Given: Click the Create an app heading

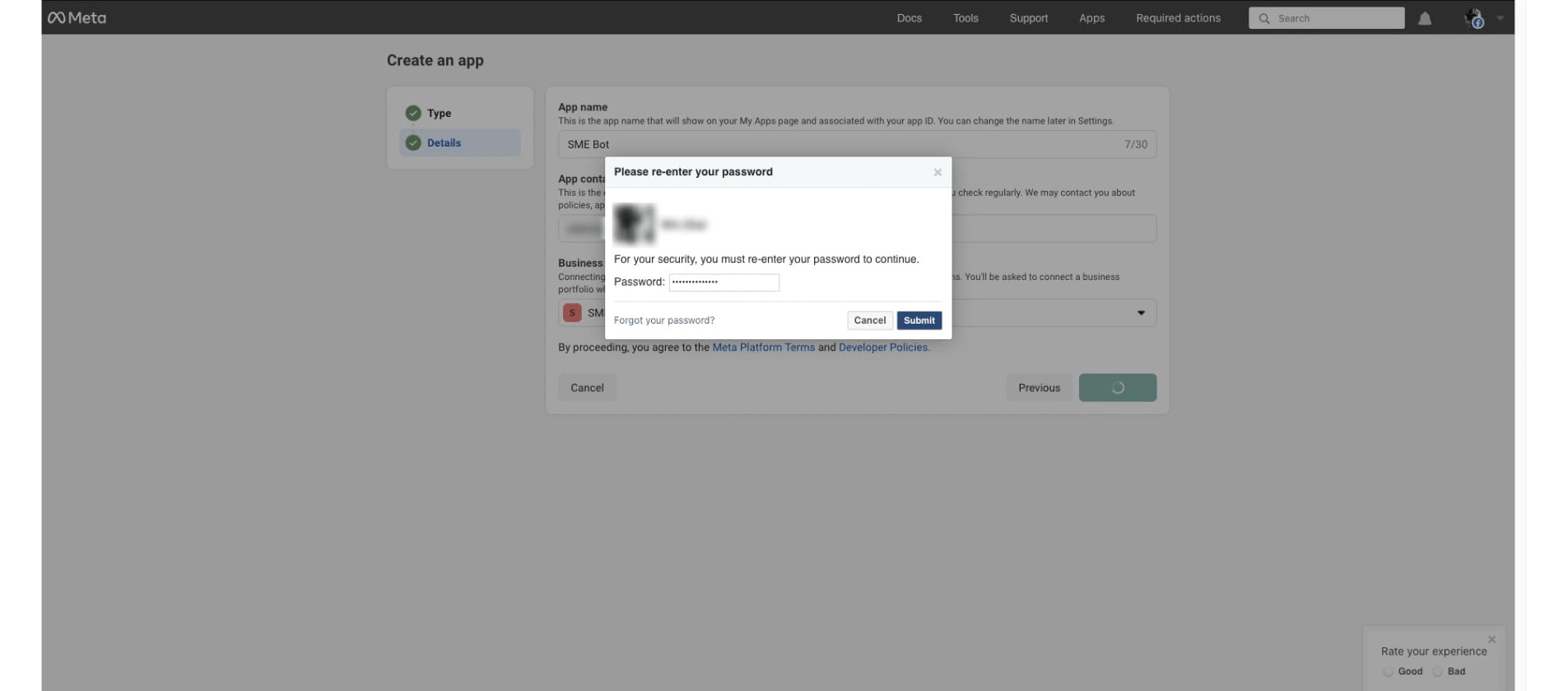Looking at the screenshot, I should [x=435, y=60].
